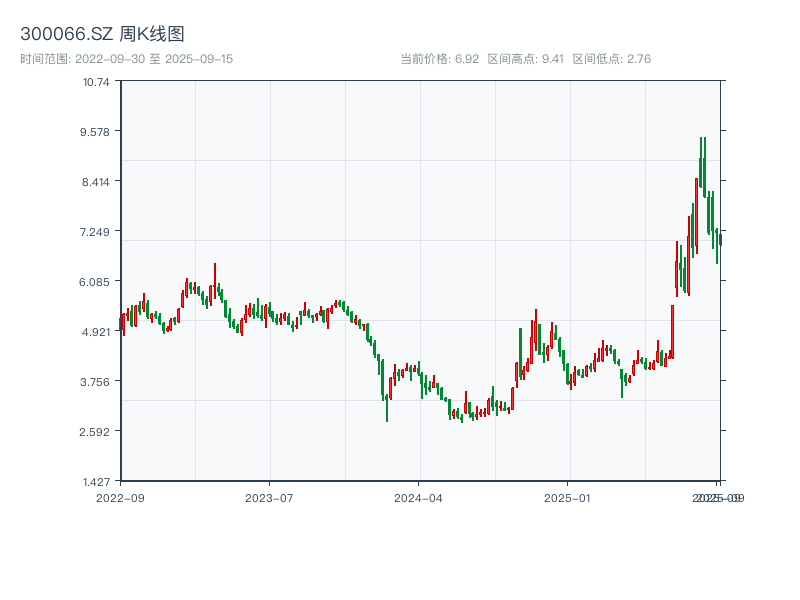Select the 9.578 price axis label
Image resolution: width=800 pixels, height=600 pixels.
(x=96, y=132)
